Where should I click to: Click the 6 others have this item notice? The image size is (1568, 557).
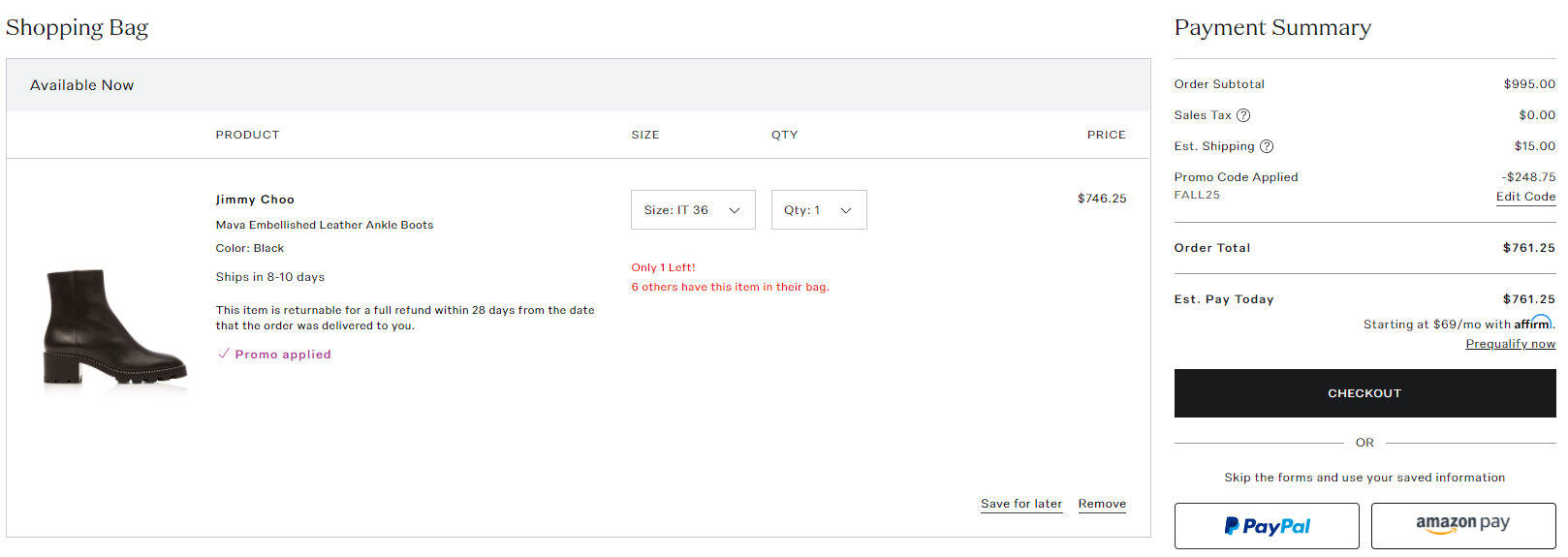point(730,287)
